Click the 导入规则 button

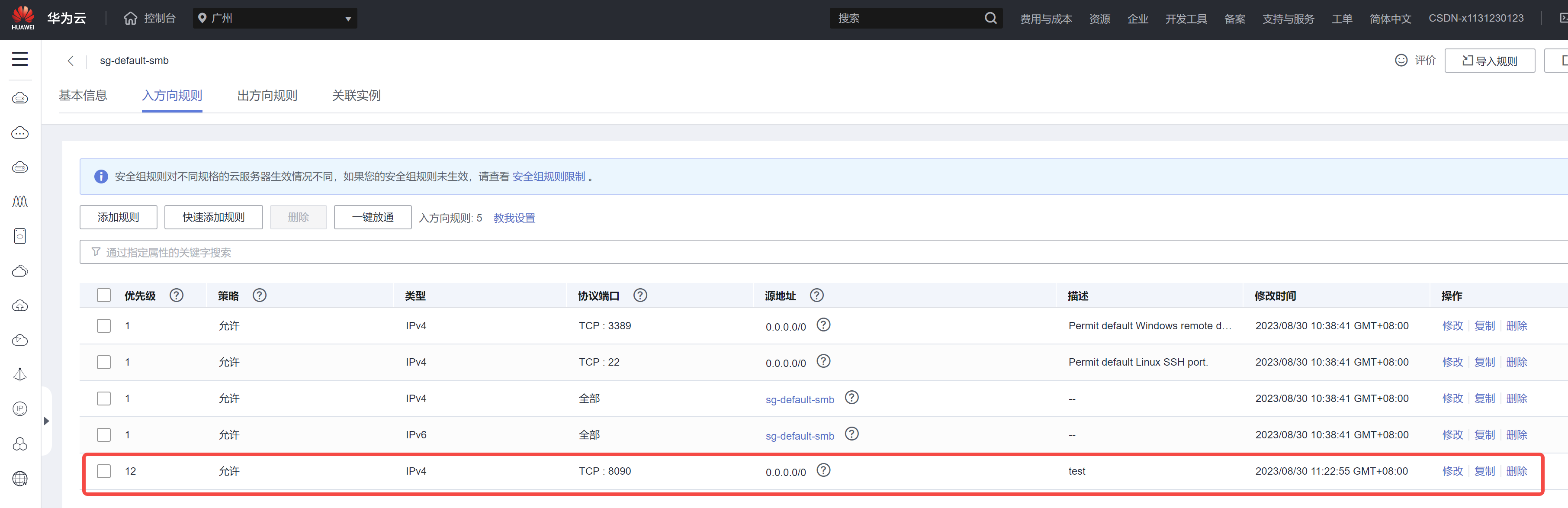point(1490,60)
